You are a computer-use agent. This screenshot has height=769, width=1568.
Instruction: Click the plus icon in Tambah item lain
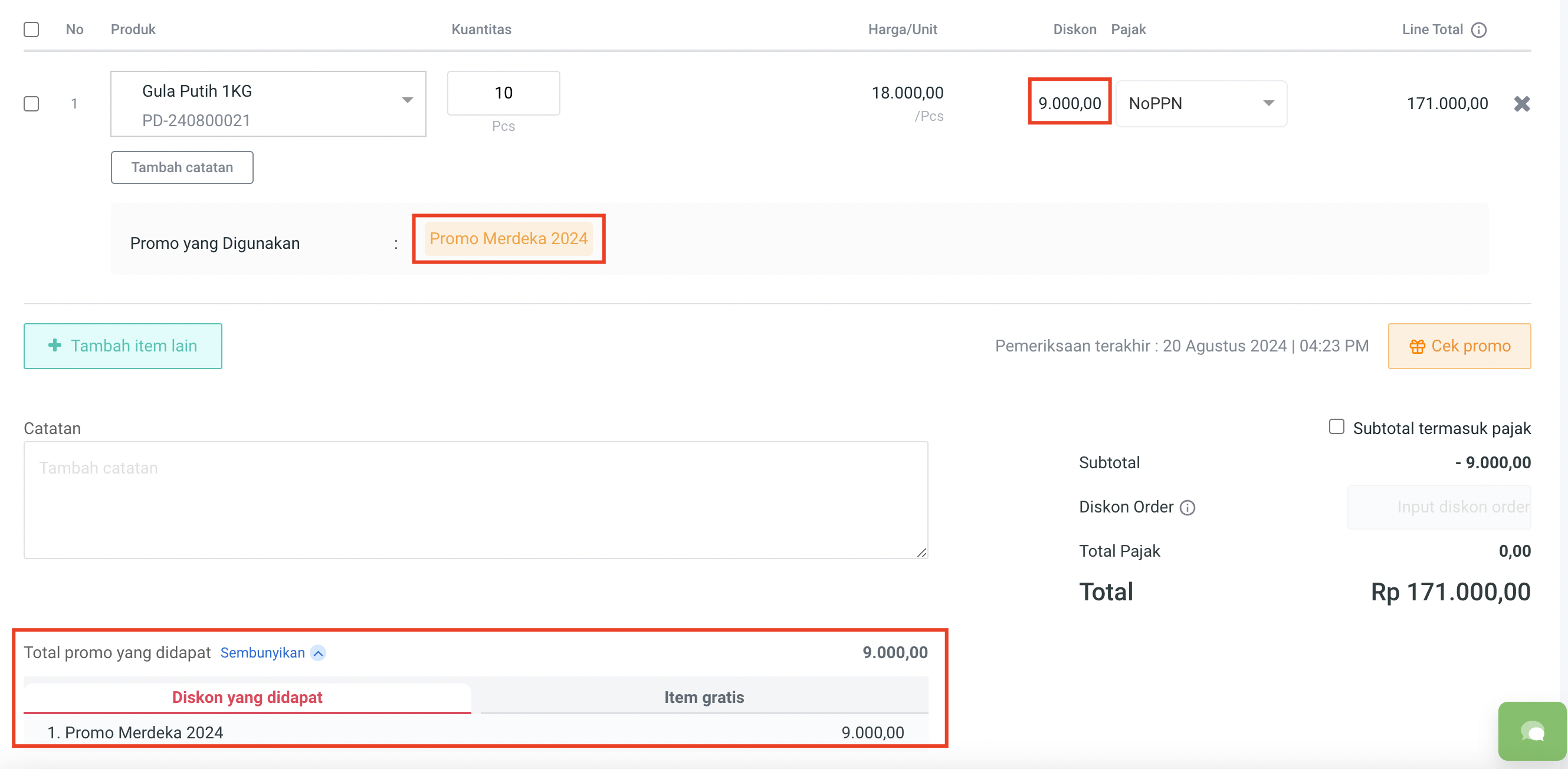tap(55, 346)
